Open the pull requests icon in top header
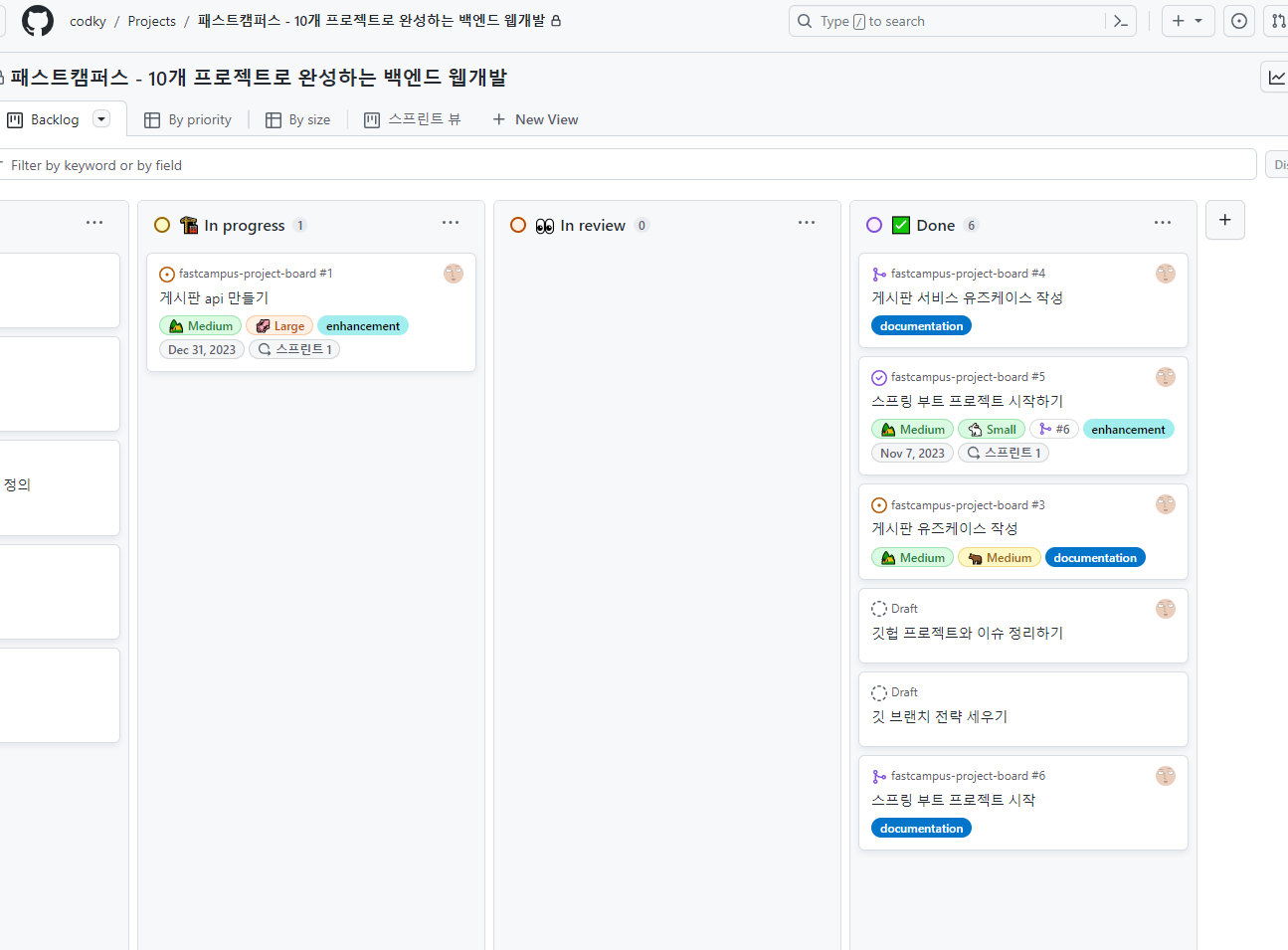 [1278, 21]
